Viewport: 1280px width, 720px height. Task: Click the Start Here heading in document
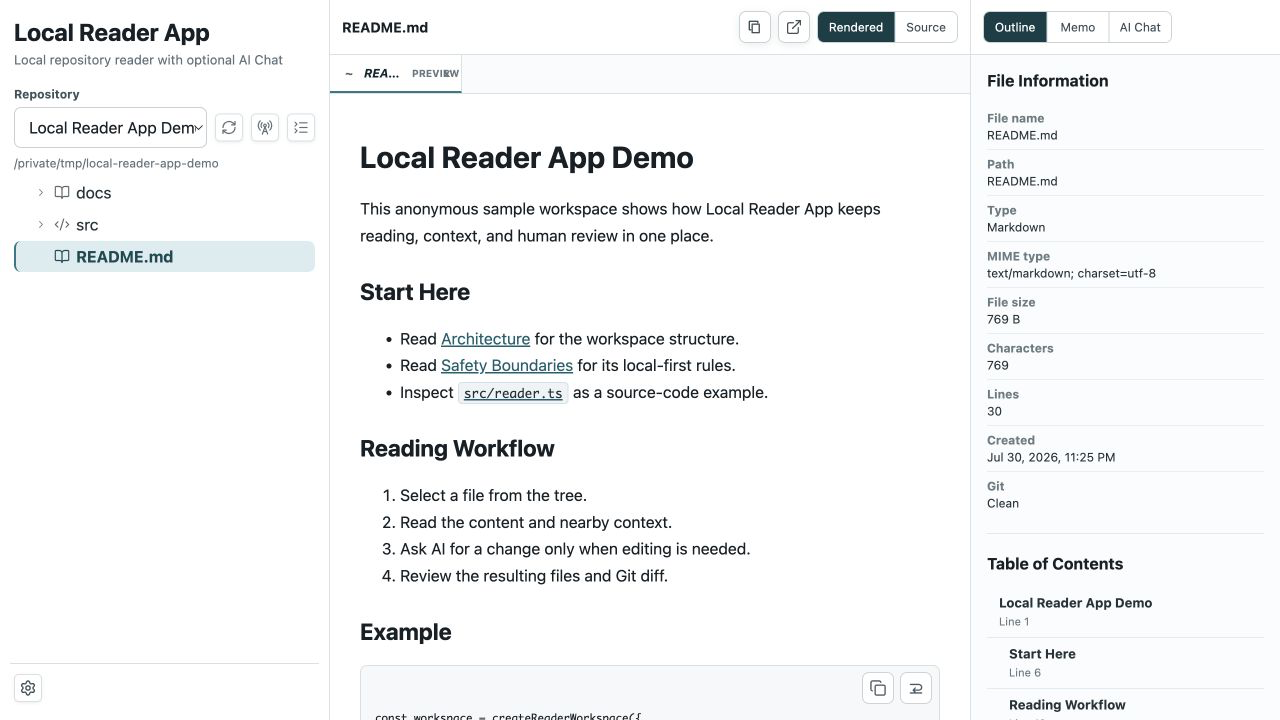(415, 292)
